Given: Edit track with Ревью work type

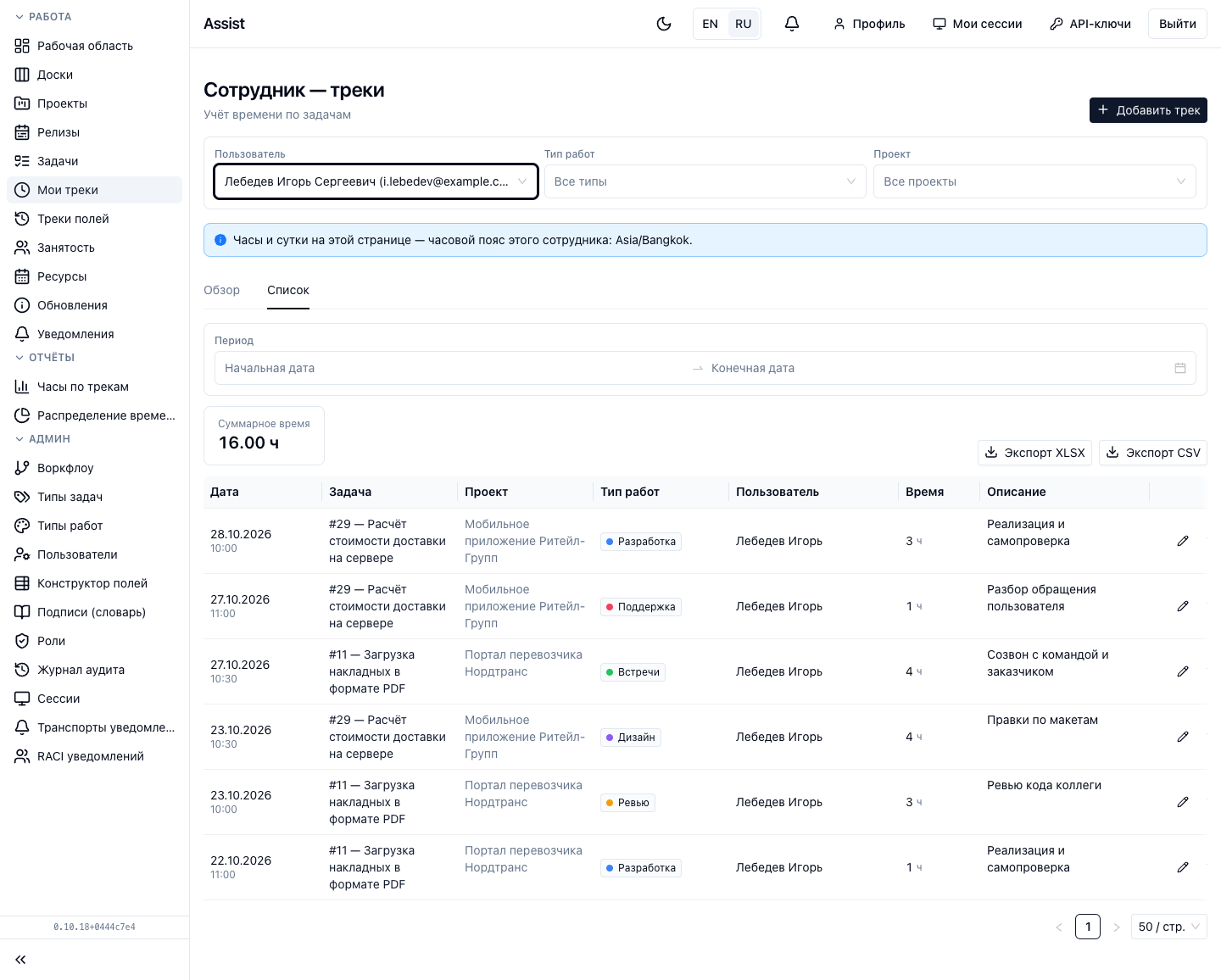Looking at the screenshot, I should pos(1183,802).
